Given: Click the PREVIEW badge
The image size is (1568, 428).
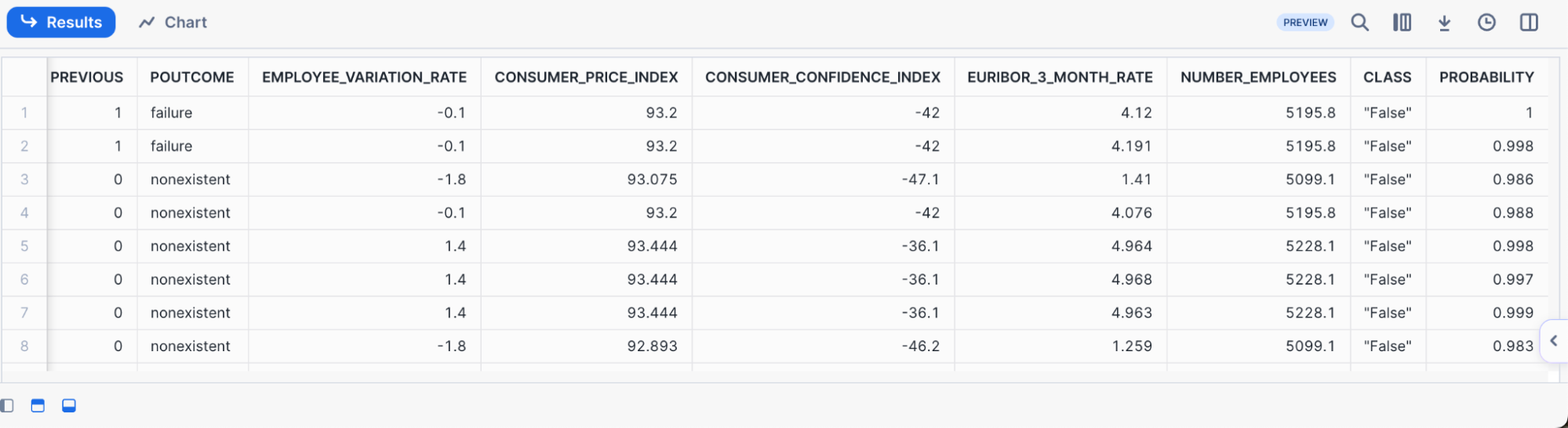Looking at the screenshot, I should (x=1305, y=23).
